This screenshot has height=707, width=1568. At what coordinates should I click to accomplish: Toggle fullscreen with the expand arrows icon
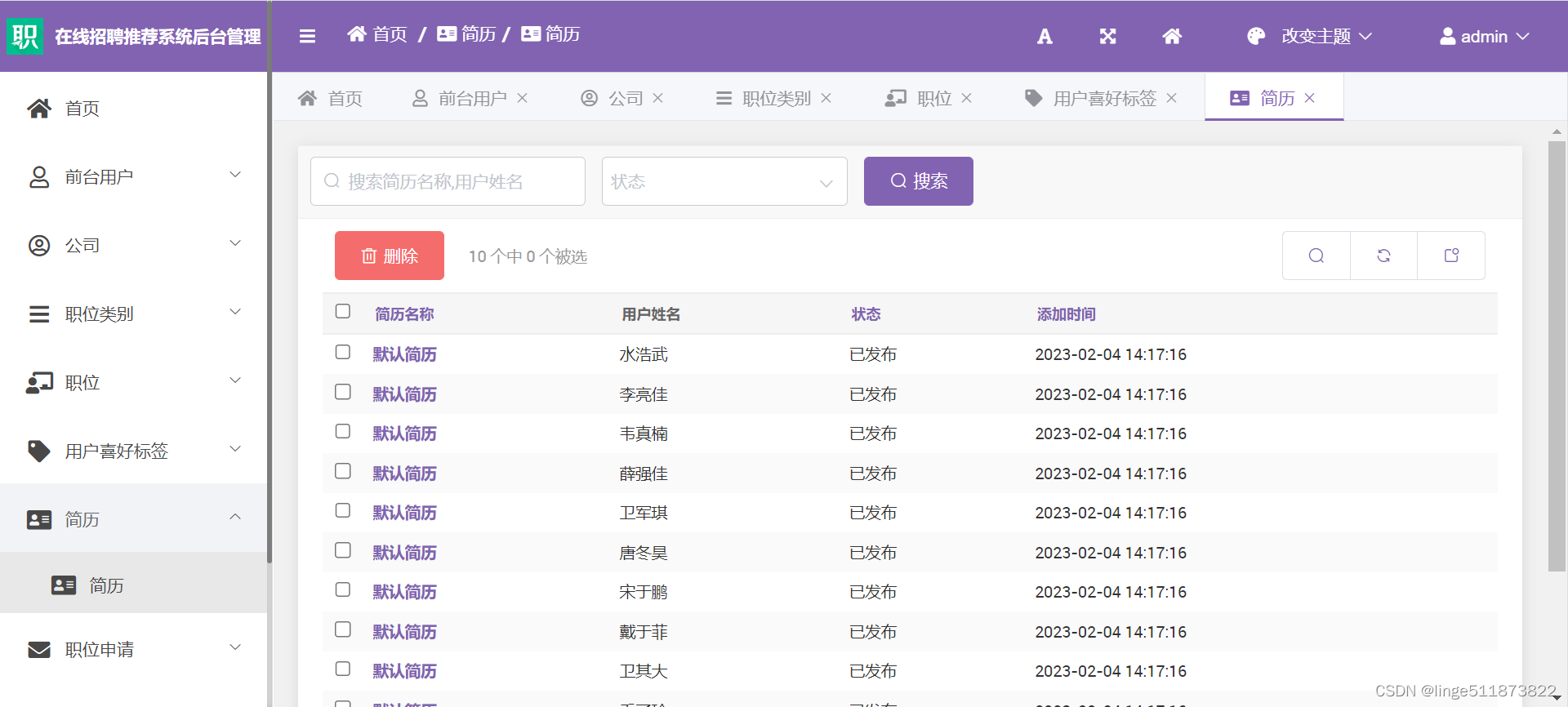(1107, 36)
